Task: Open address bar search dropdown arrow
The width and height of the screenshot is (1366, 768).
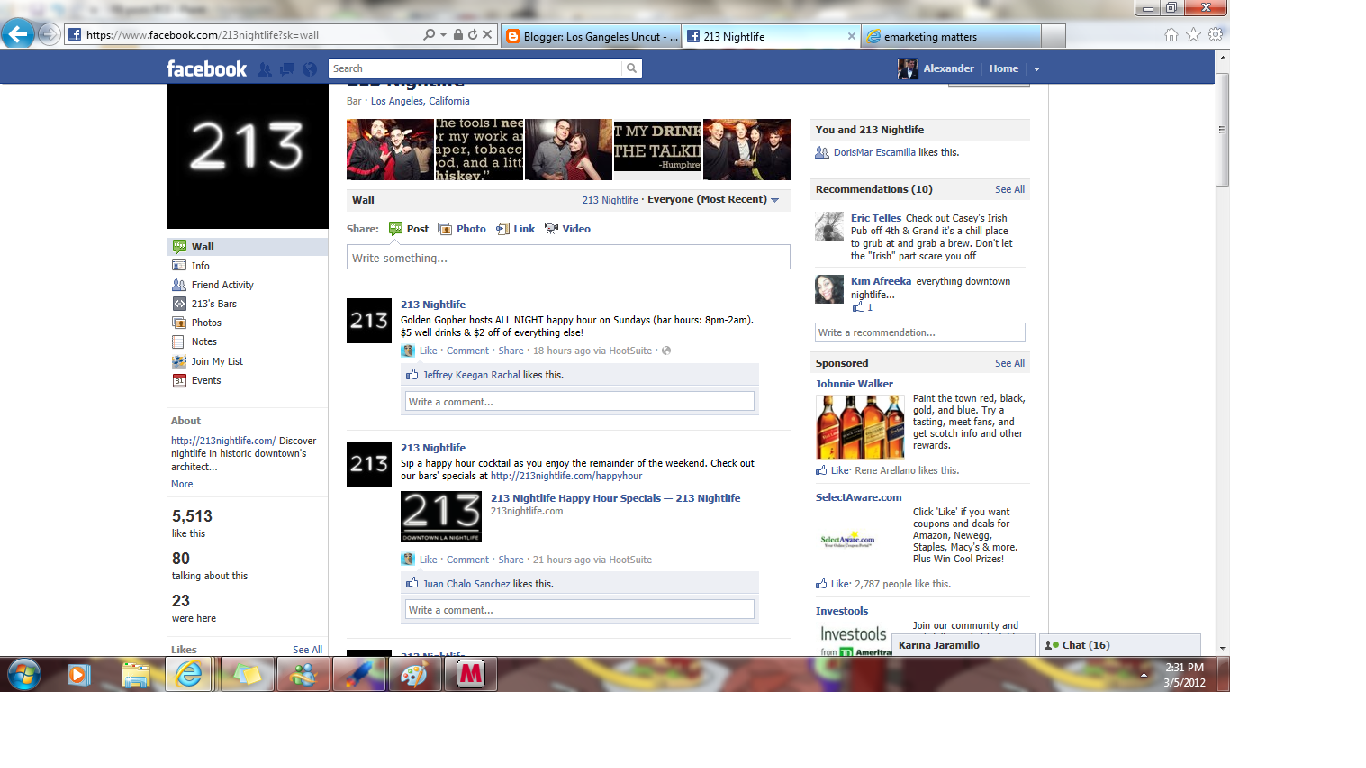Action: [x=443, y=35]
